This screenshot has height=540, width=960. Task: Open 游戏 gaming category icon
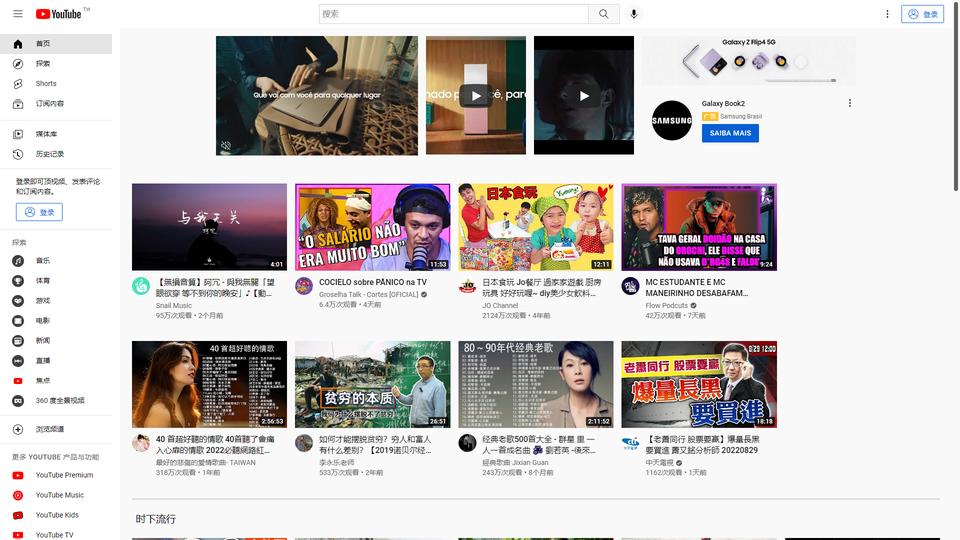click(x=18, y=301)
